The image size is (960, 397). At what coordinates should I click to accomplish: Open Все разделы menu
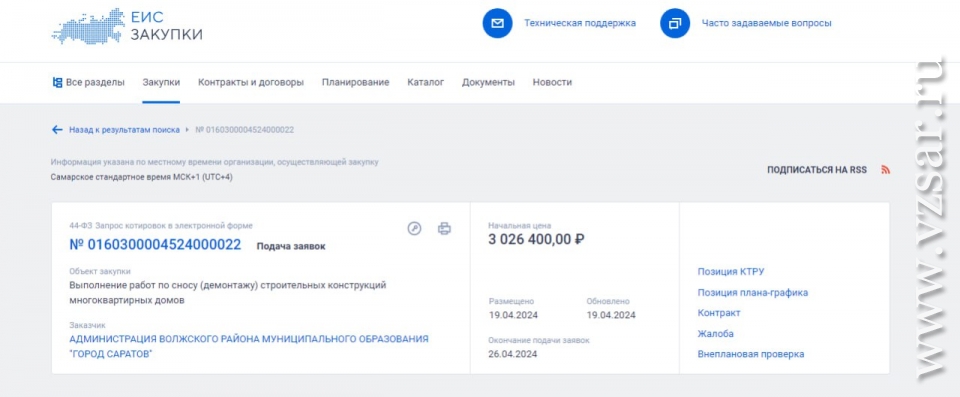[x=95, y=82]
